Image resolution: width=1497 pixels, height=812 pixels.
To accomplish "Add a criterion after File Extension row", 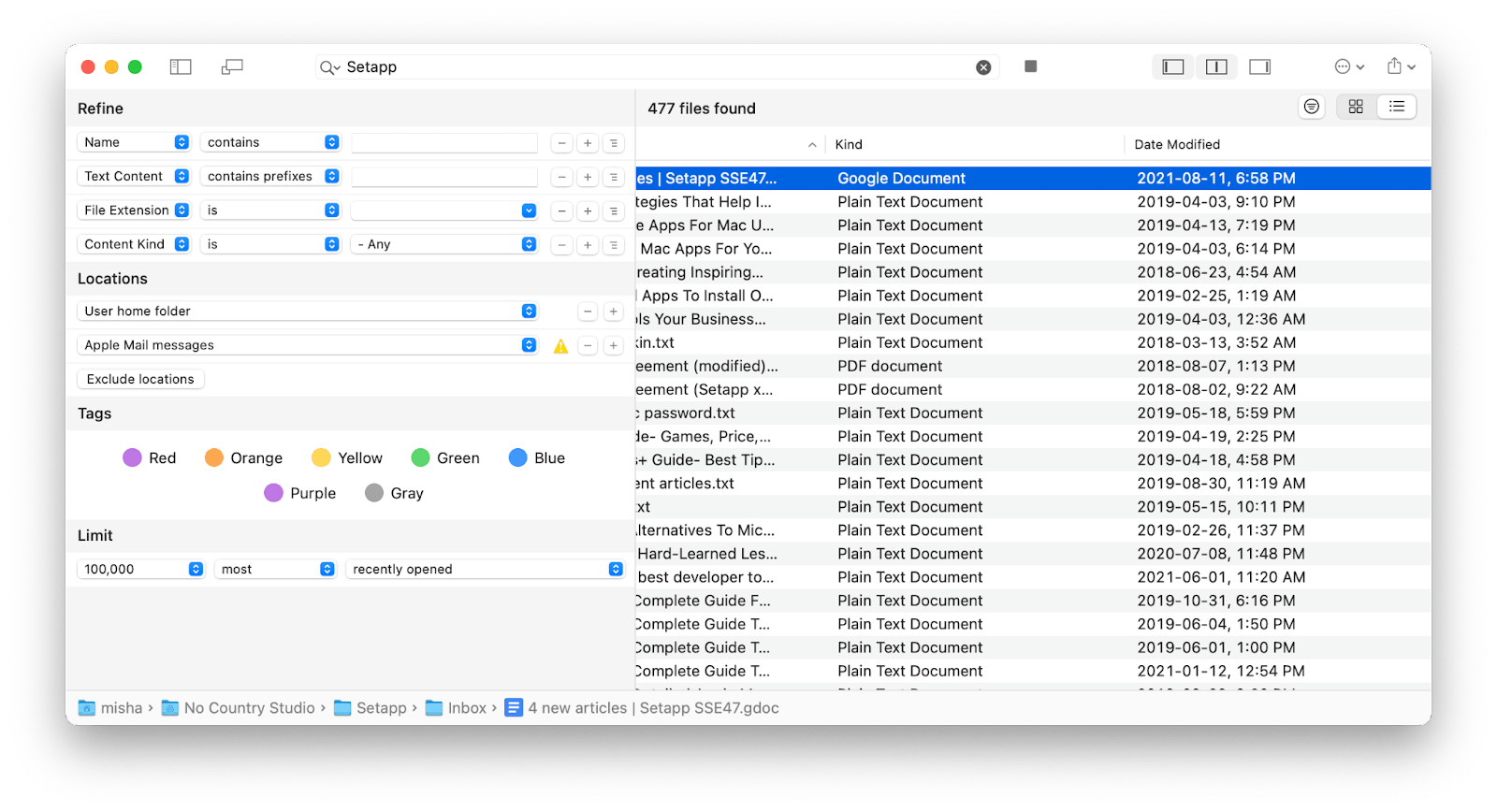I will [588, 211].
